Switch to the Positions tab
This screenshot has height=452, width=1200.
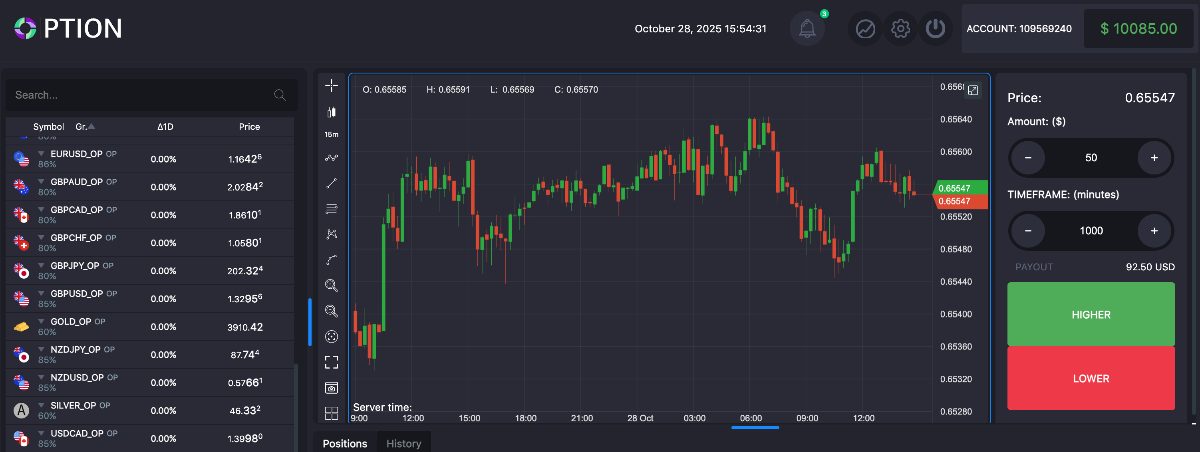coord(345,443)
